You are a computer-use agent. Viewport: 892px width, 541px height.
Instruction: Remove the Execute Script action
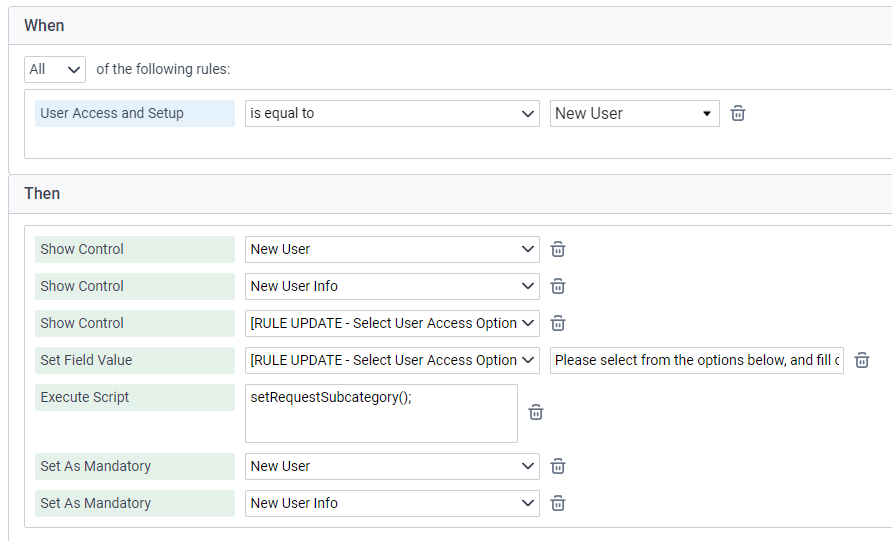point(536,412)
